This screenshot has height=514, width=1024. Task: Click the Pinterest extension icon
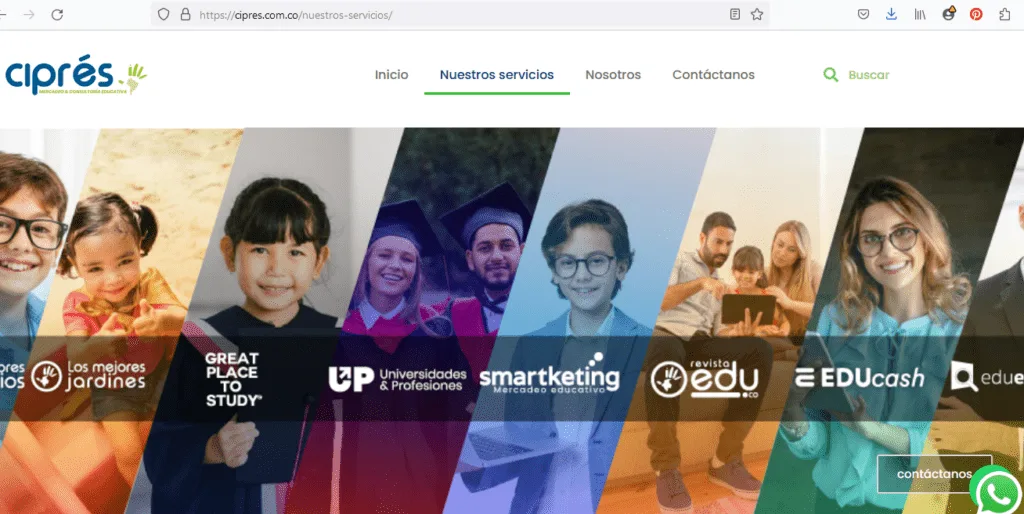(x=976, y=14)
